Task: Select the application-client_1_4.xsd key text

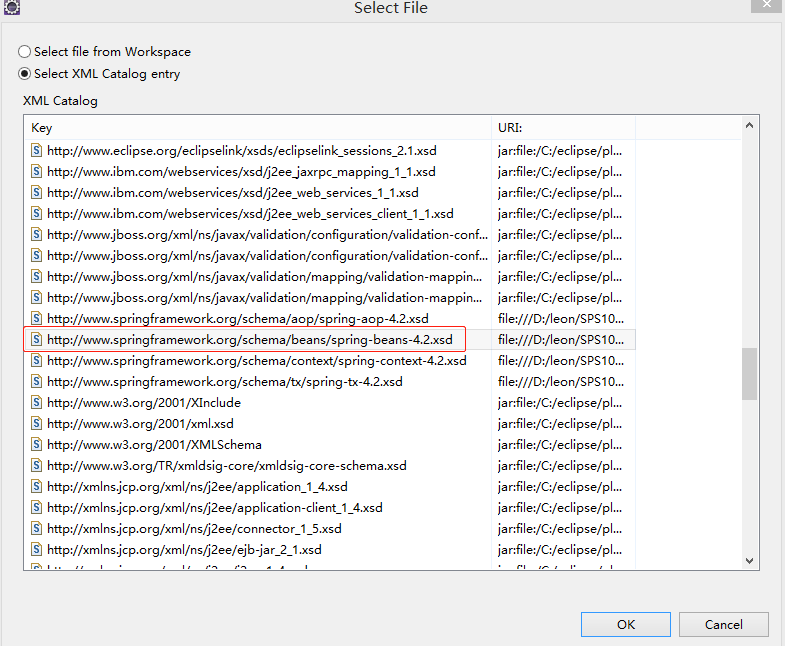Action: 215,508
